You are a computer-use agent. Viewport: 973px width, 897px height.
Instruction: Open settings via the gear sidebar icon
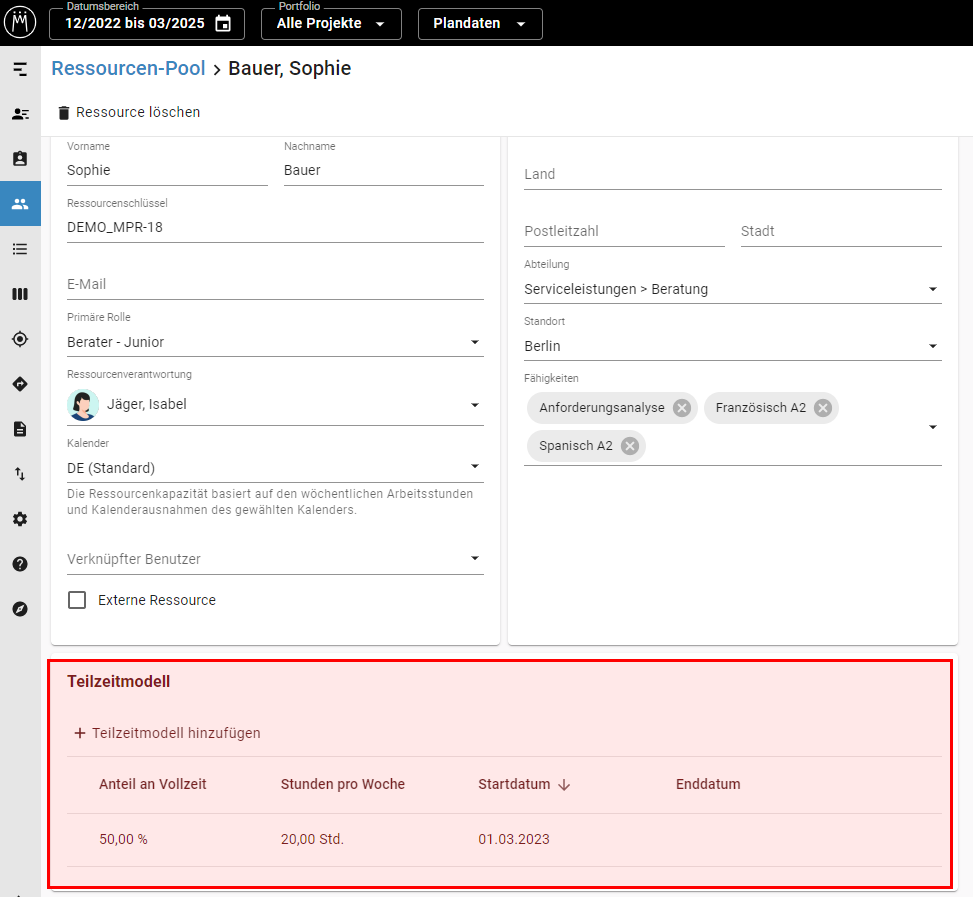tap(20, 519)
